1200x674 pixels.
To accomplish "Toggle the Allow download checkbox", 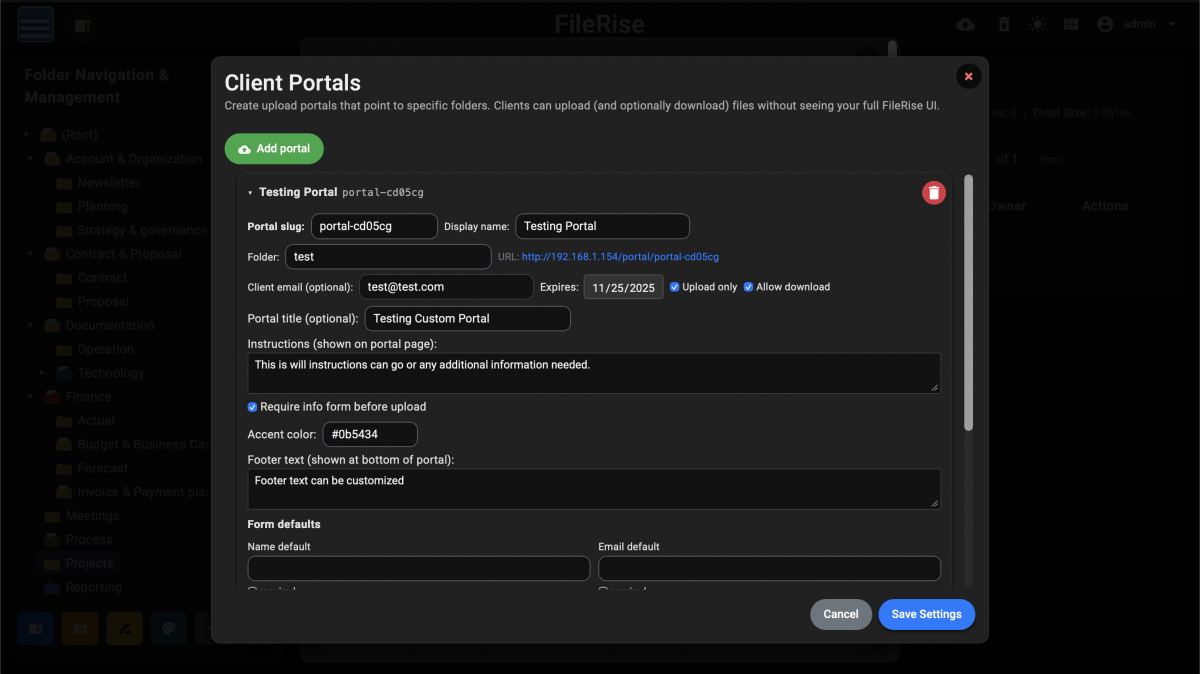I will pyautogui.click(x=748, y=287).
